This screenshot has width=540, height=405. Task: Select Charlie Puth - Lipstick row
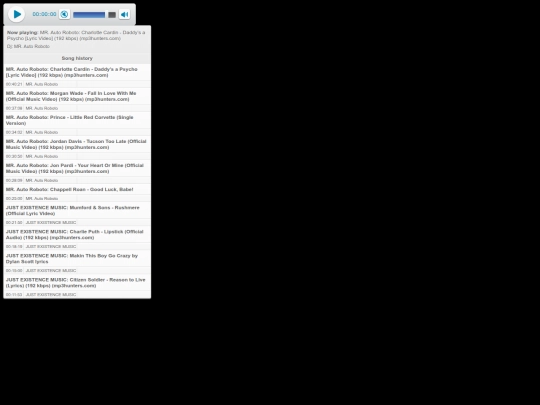tap(77, 235)
